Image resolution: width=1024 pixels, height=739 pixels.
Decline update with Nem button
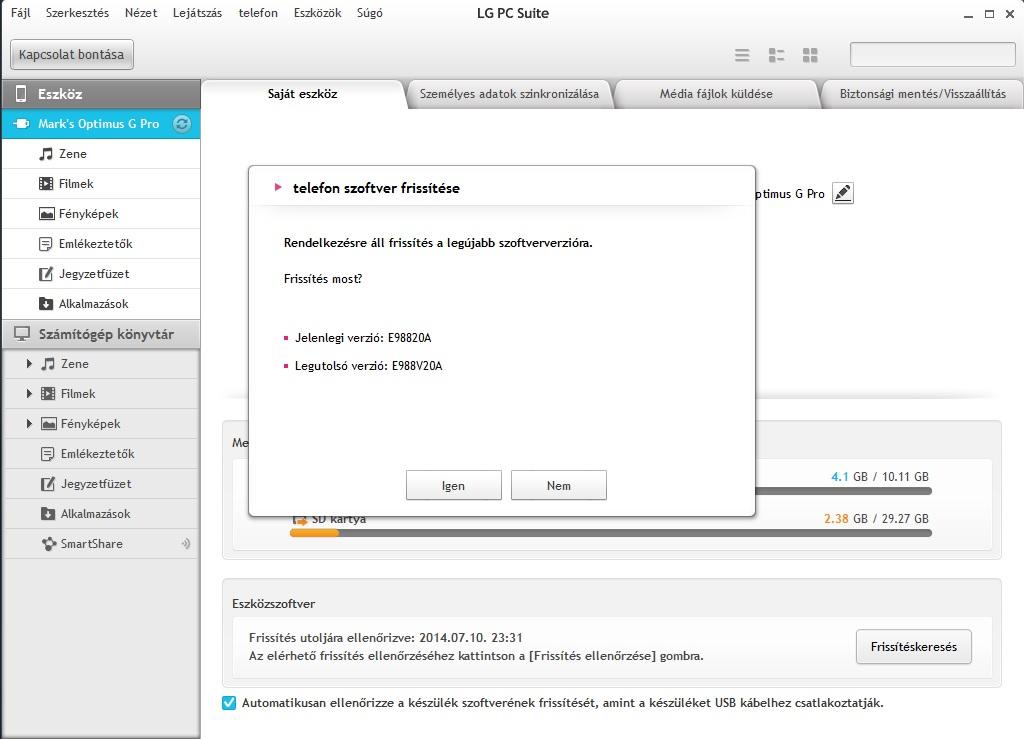(x=559, y=486)
